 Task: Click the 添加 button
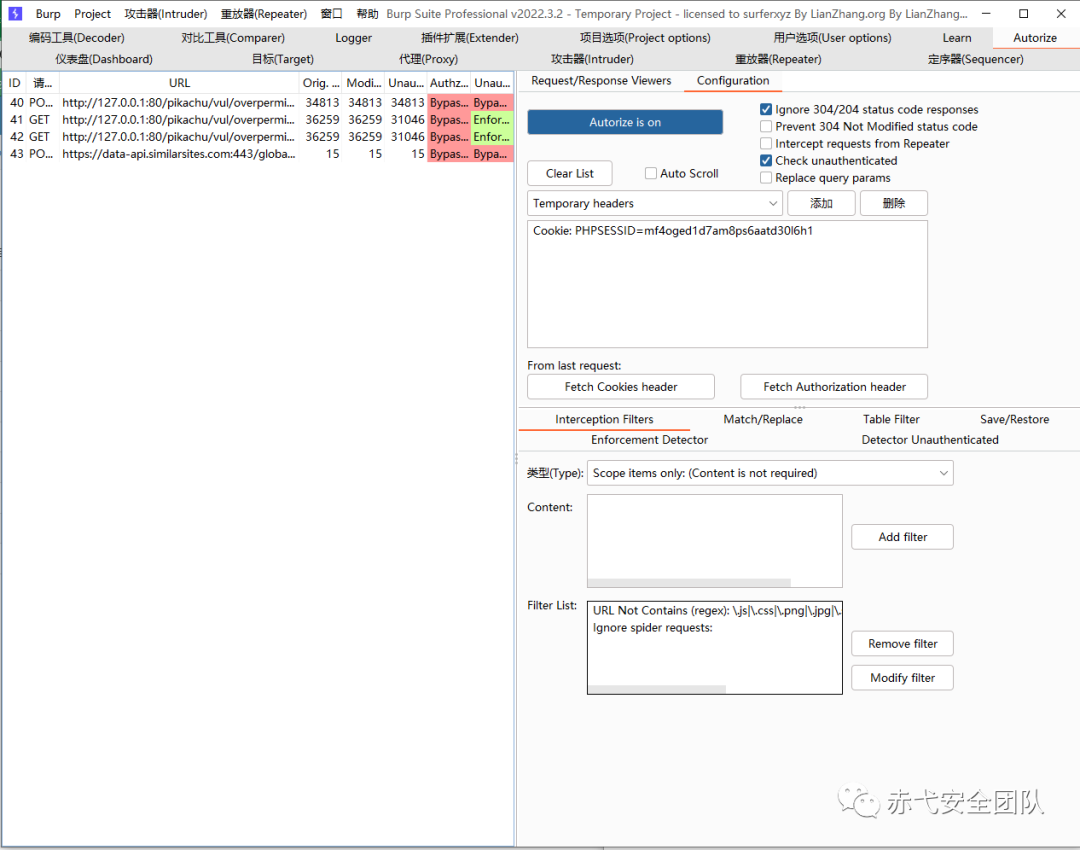(821, 203)
